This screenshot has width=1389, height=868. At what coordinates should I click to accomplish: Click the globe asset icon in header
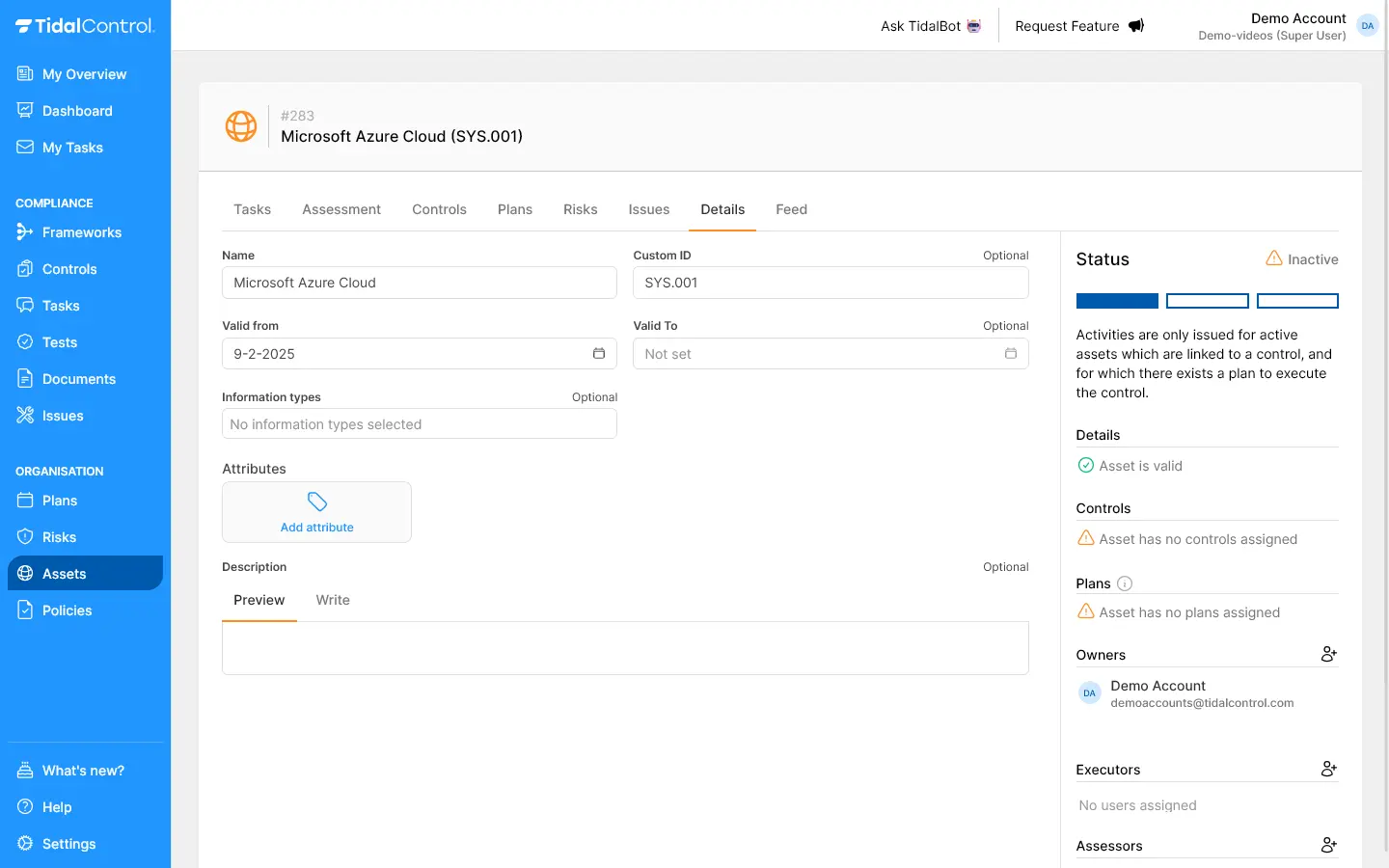[241, 126]
